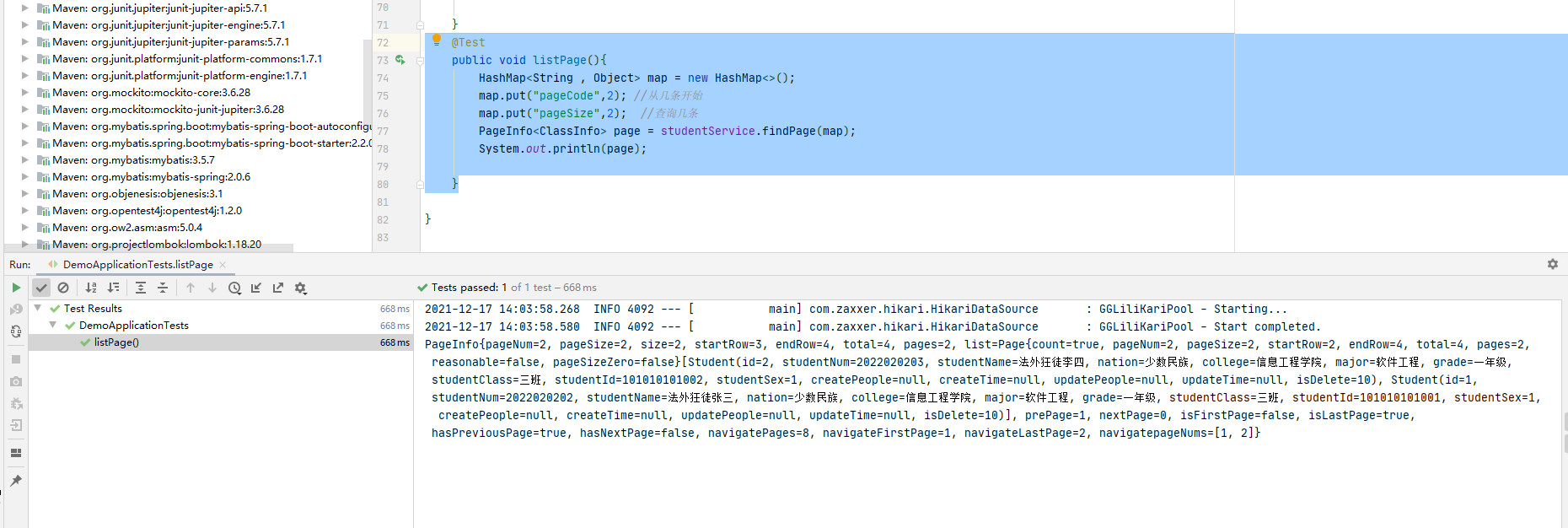This screenshot has height=528, width=1568.
Task: Click fold end marker at line 71
Action: pyautogui.click(x=420, y=24)
